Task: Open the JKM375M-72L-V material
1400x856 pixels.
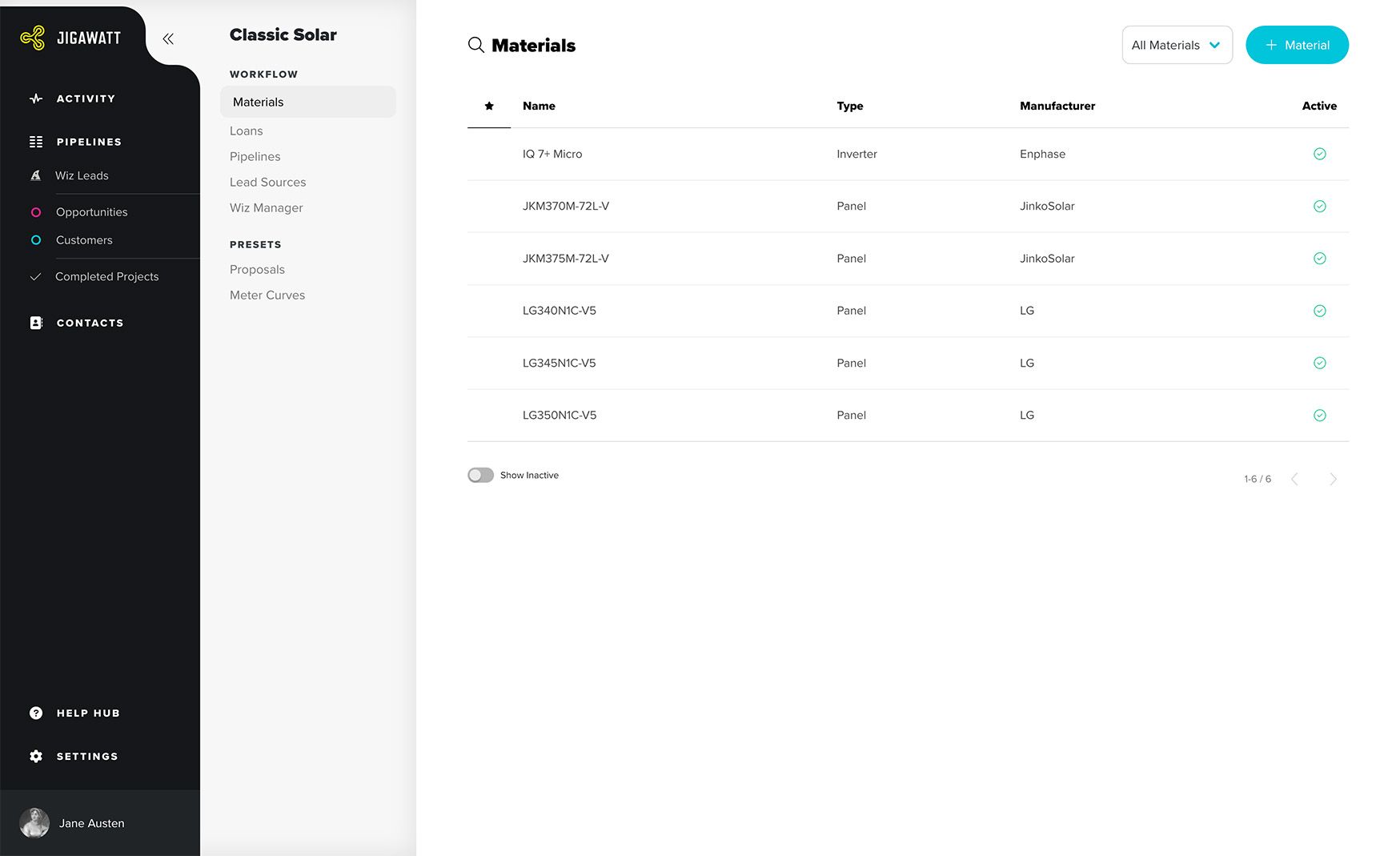Action: (x=566, y=259)
